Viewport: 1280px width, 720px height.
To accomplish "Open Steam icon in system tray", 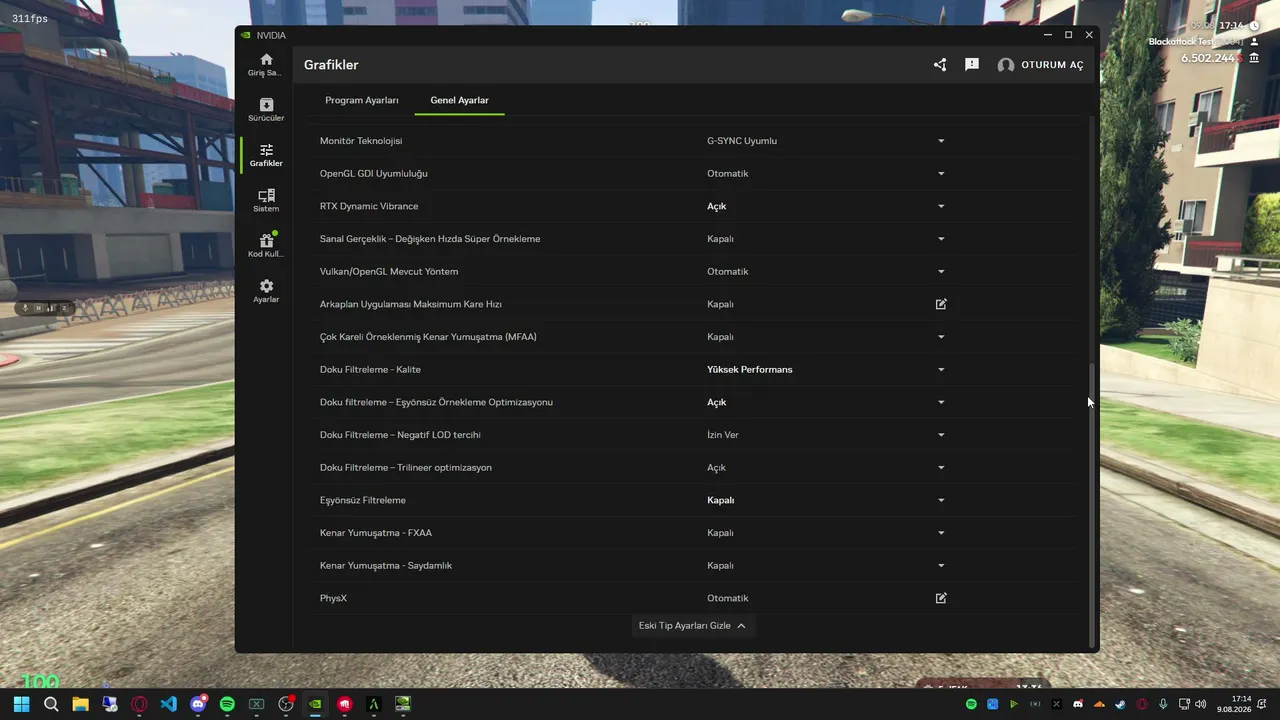I will [x=1120, y=704].
